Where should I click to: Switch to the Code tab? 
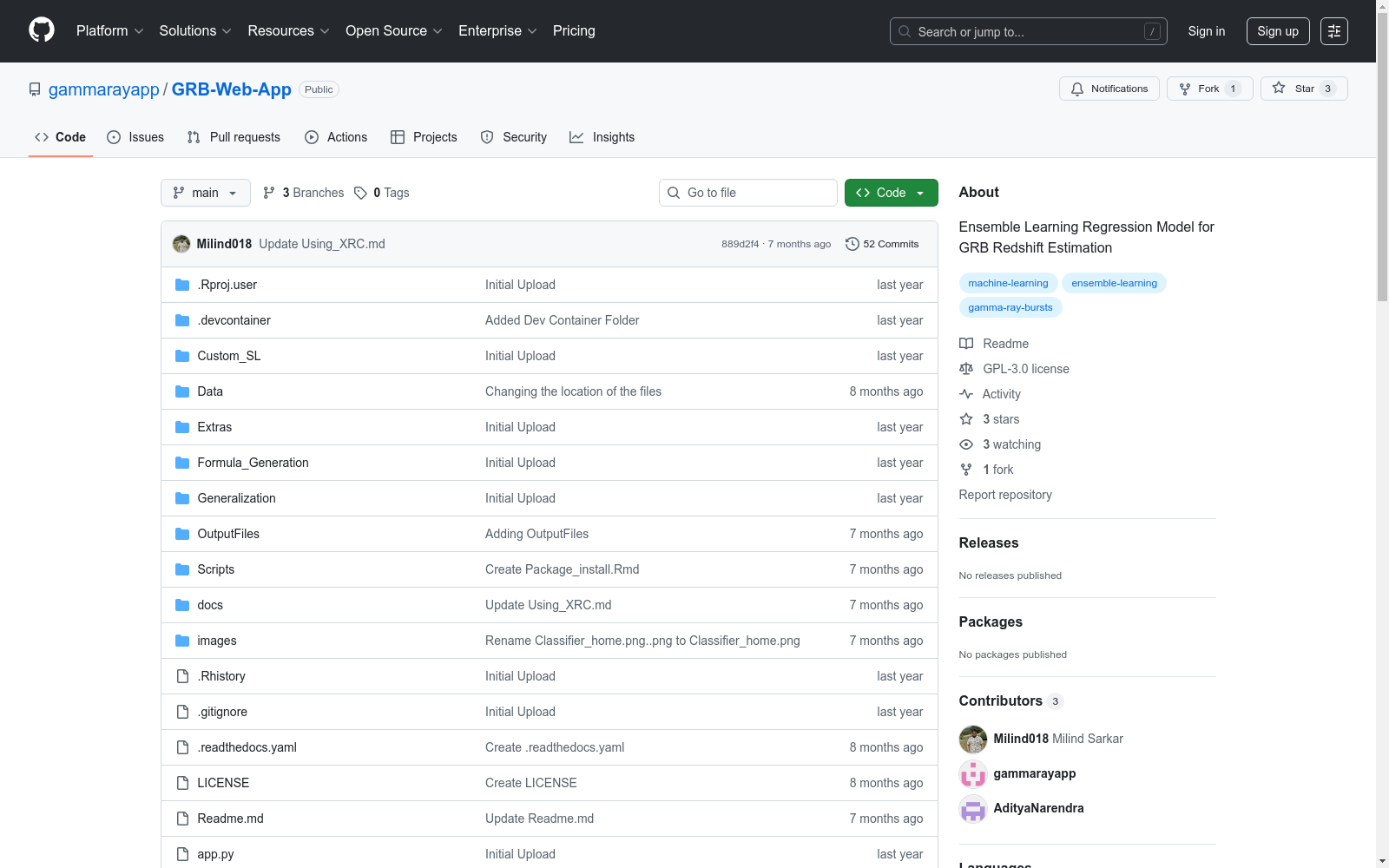(61, 137)
